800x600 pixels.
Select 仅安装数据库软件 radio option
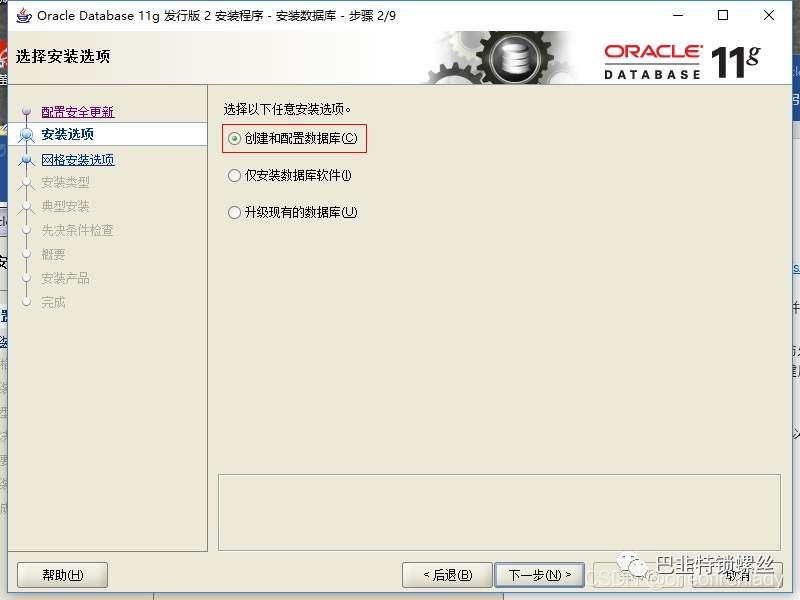point(234,176)
